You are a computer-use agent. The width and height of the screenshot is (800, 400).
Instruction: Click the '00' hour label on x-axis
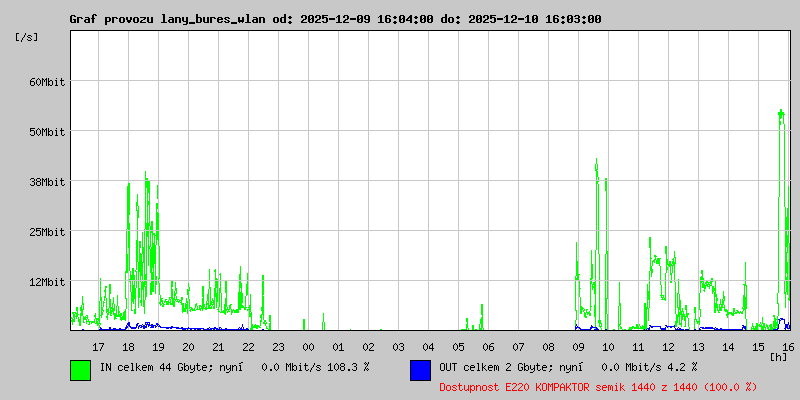pos(309,347)
